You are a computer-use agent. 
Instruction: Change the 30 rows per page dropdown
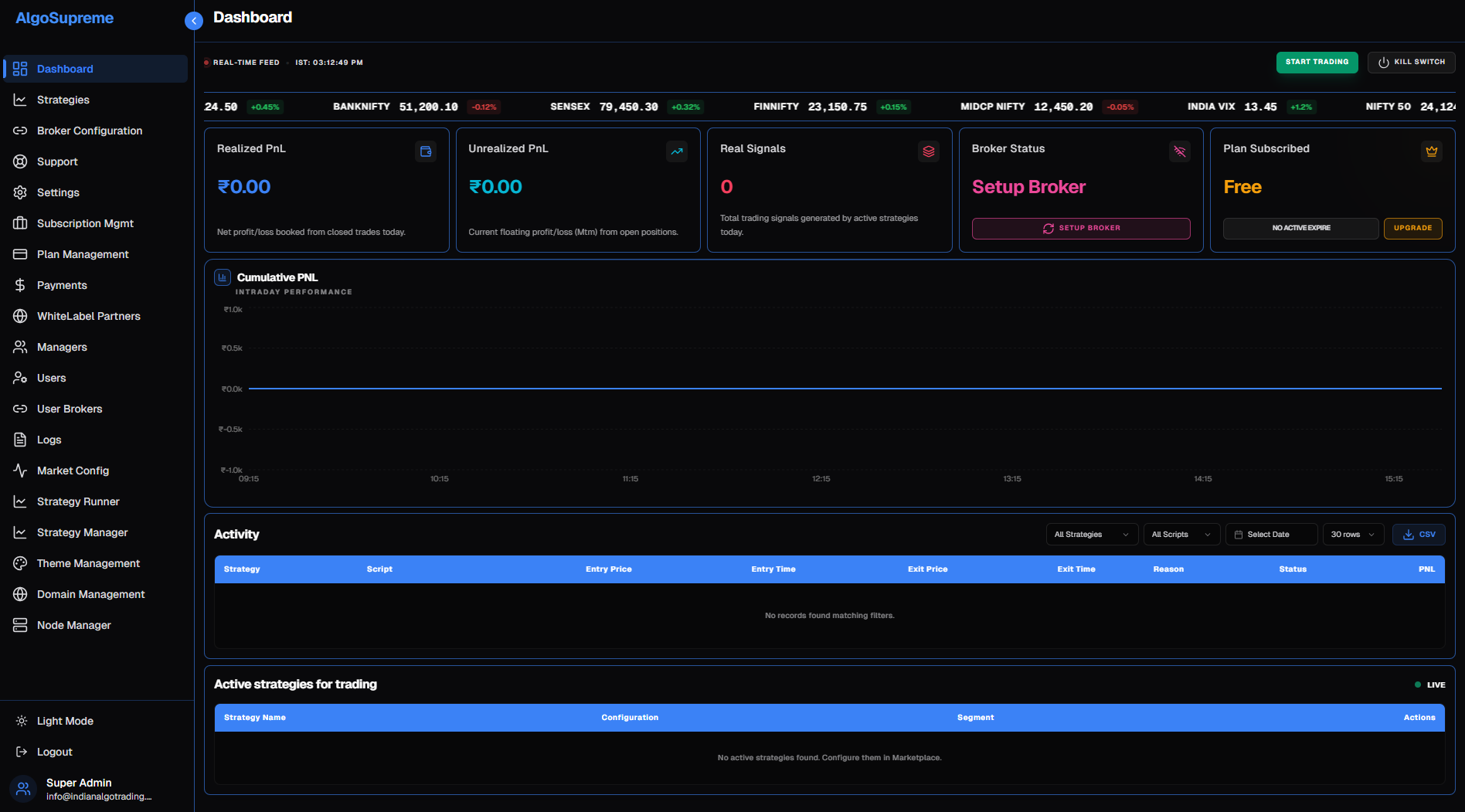tap(1353, 535)
